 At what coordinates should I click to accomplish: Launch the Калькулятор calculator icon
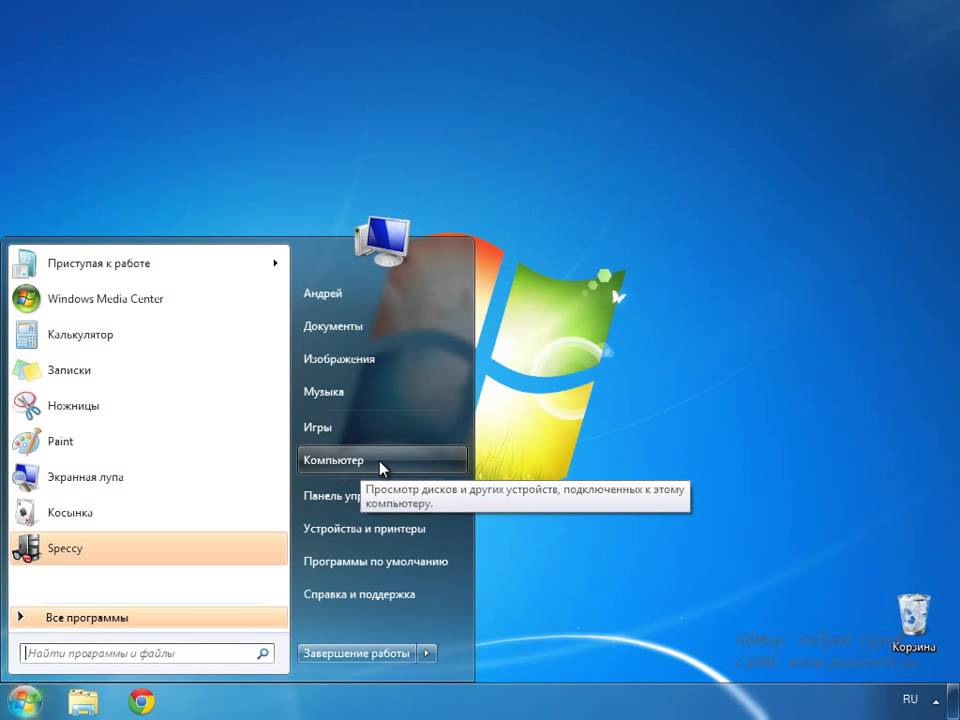[26, 334]
